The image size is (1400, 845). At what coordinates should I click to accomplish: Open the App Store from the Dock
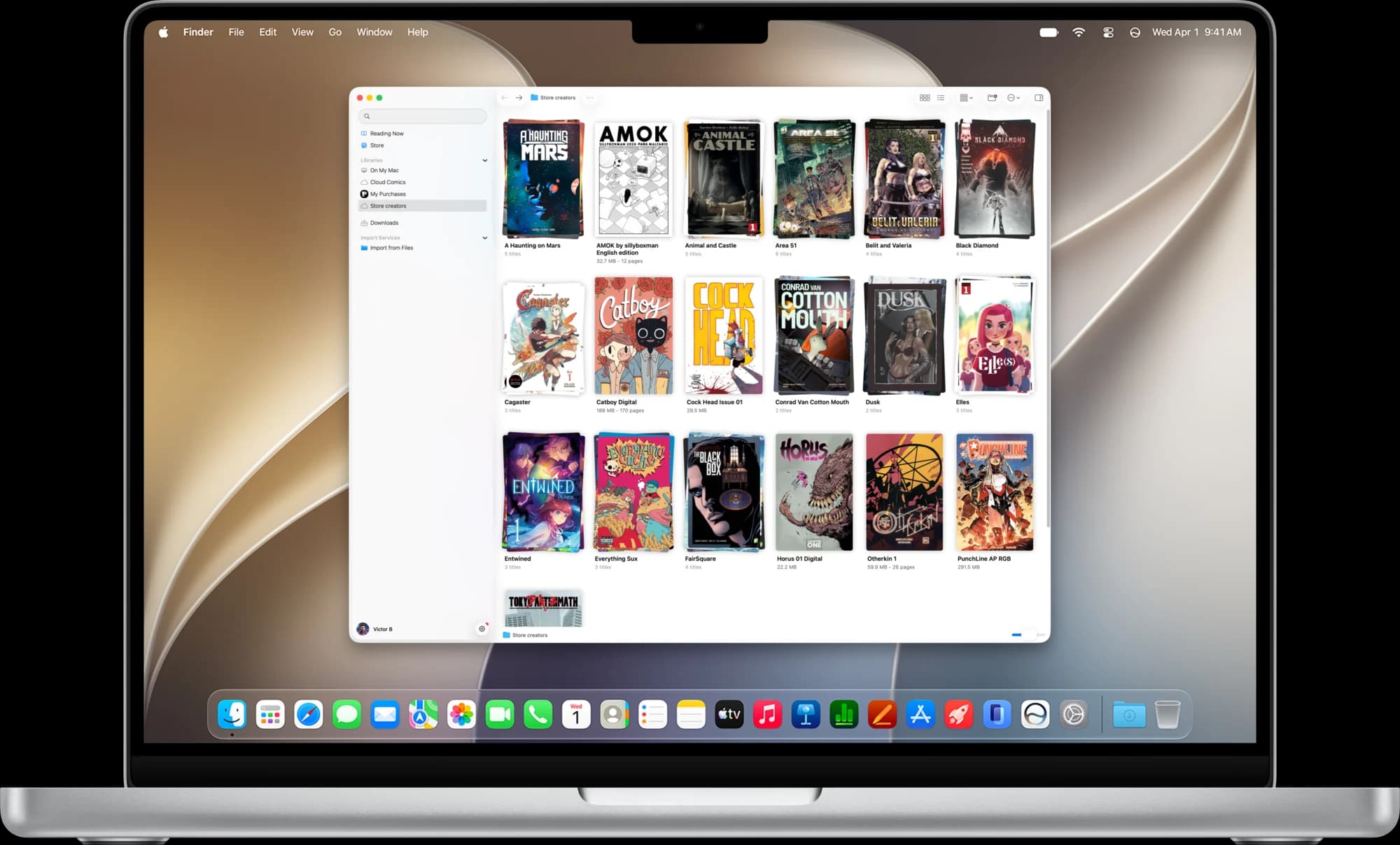920,715
